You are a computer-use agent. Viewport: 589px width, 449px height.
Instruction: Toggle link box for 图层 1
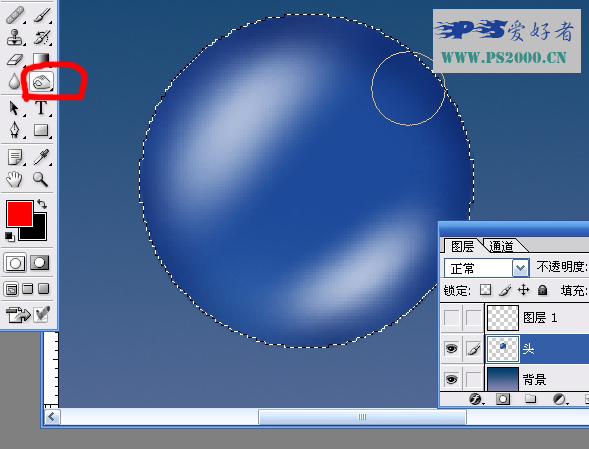pos(473,318)
